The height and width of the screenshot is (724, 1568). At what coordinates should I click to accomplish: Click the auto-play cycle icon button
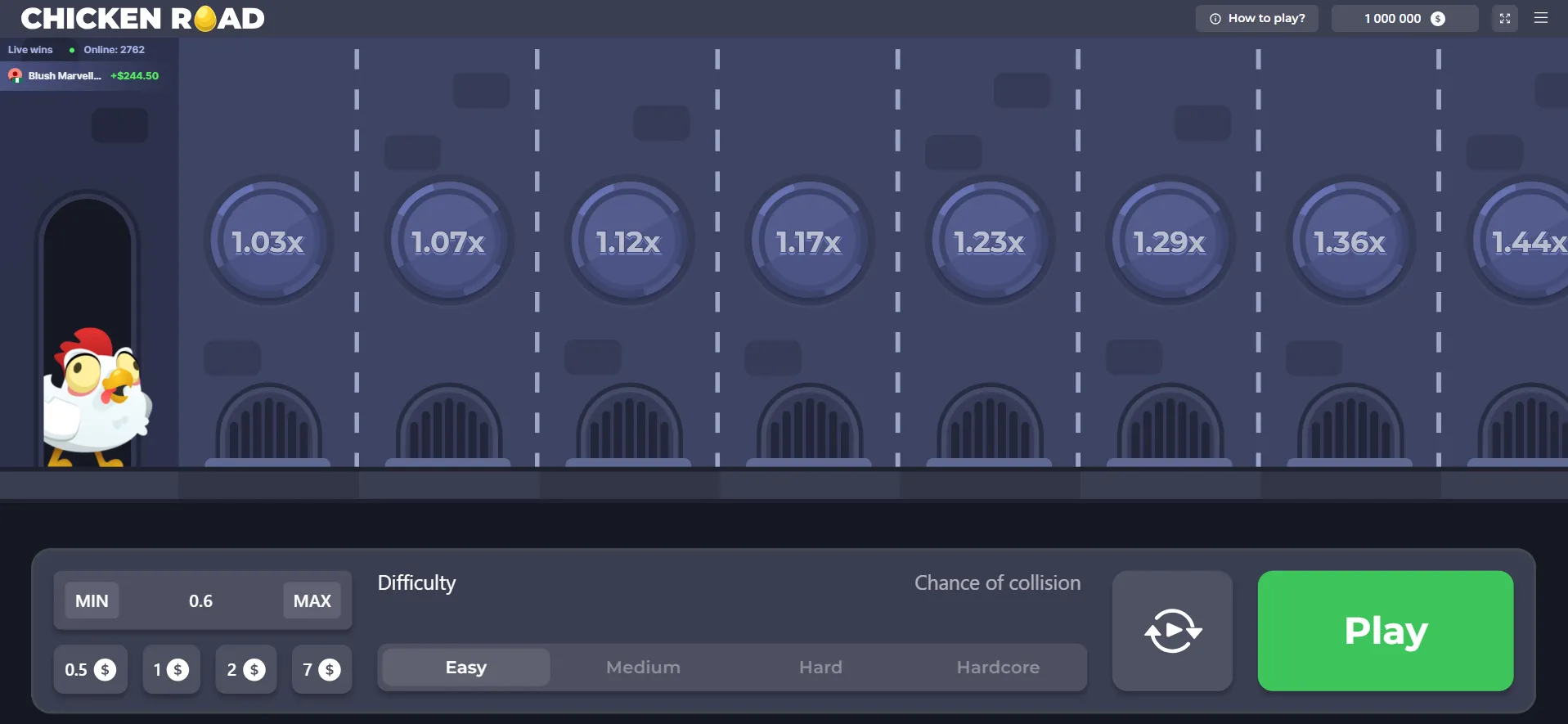(1172, 631)
